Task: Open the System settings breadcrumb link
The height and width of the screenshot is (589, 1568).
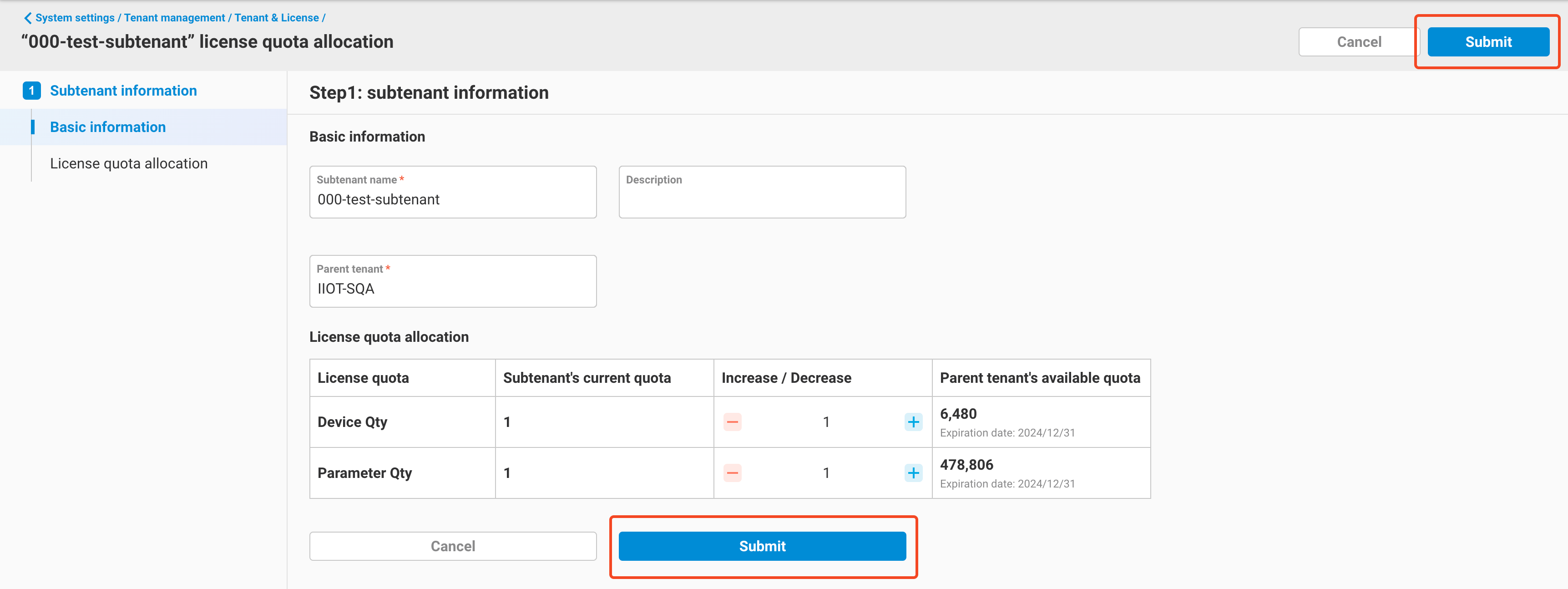Action: pyautogui.click(x=74, y=18)
